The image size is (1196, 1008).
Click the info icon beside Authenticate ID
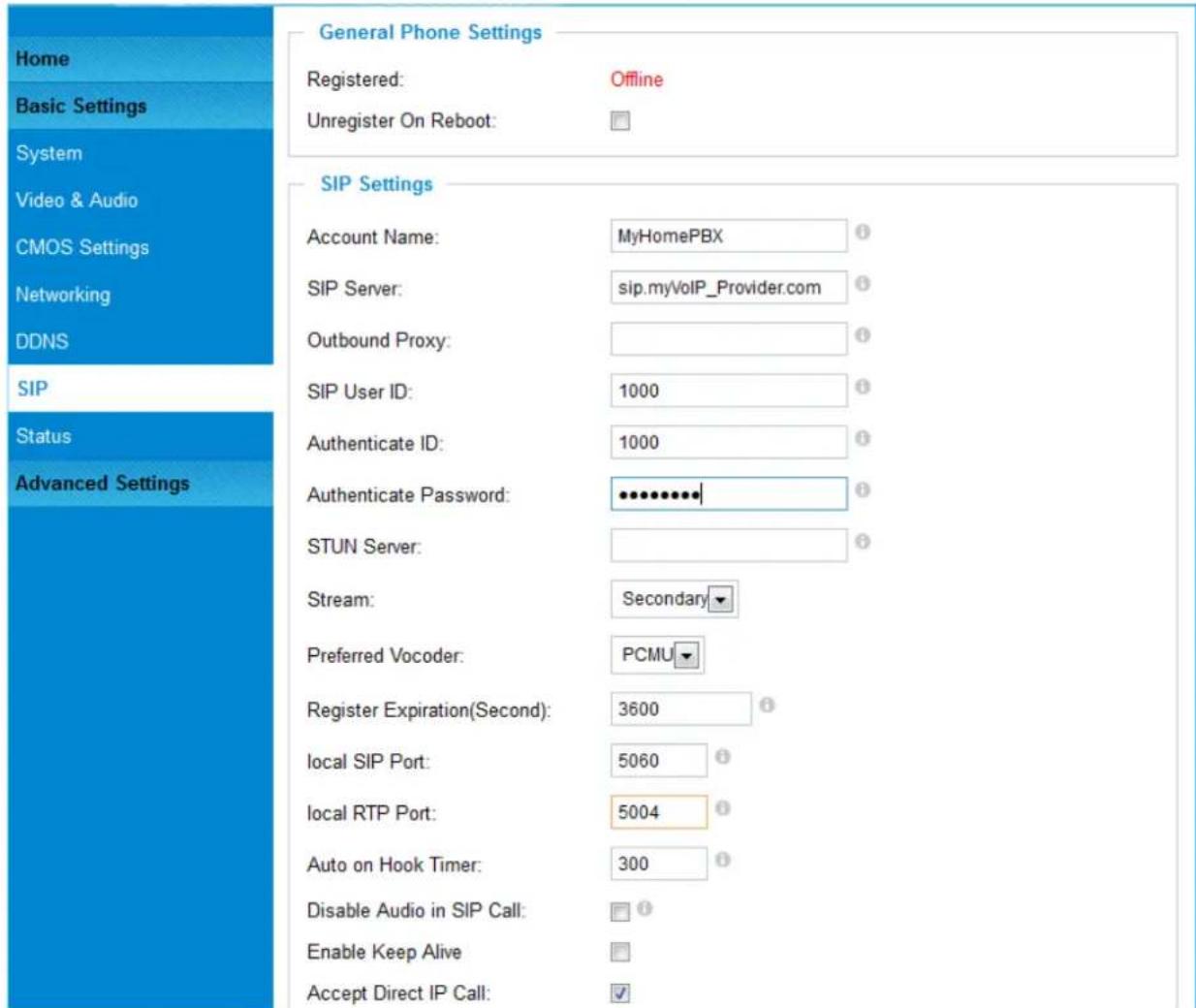tap(863, 439)
